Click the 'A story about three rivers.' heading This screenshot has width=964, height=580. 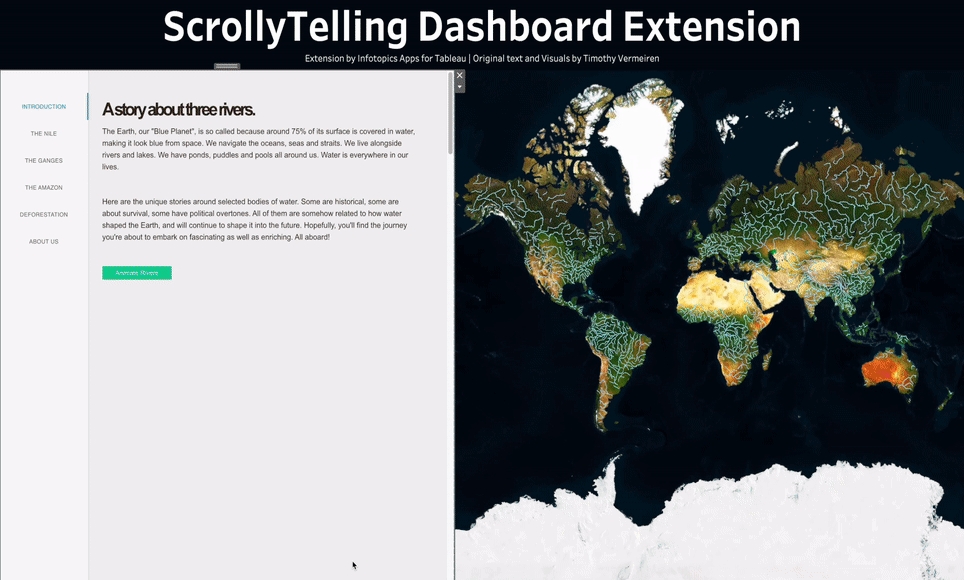coord(178,110)
